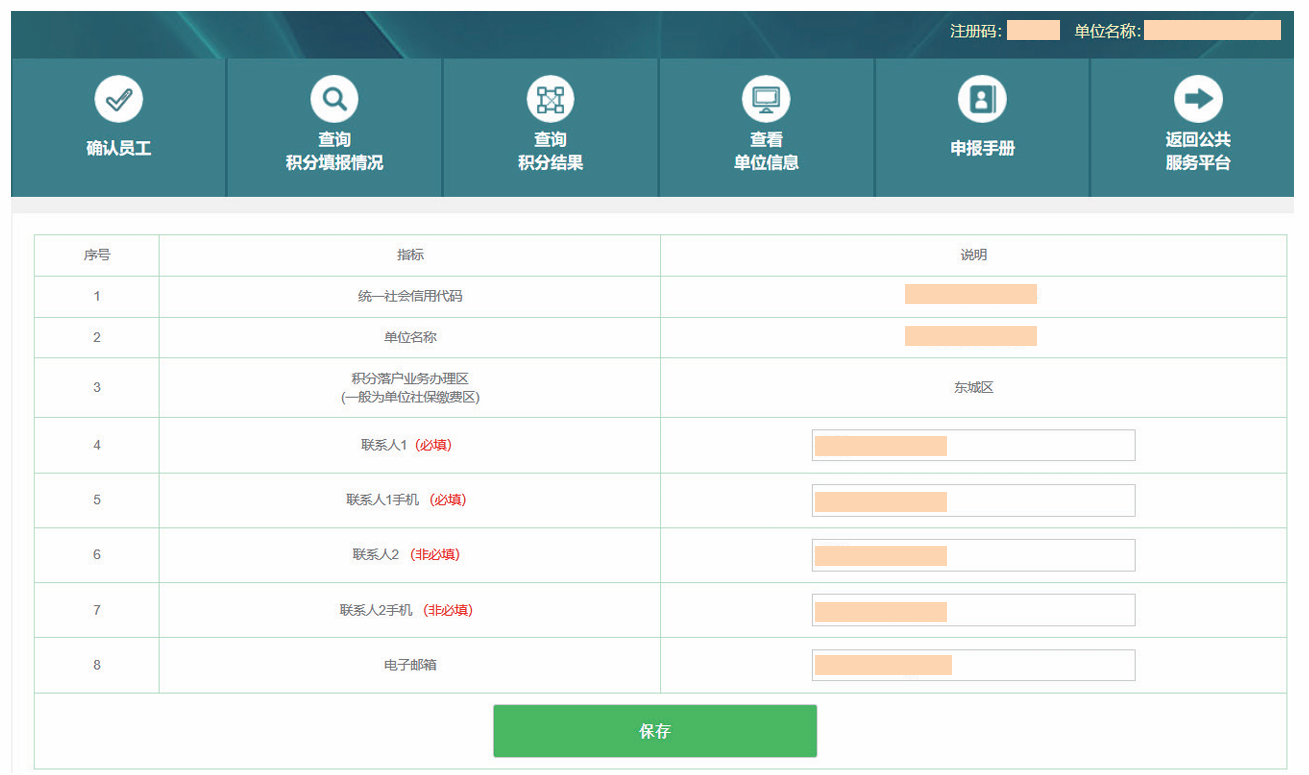
Task: Click the 联系人1 input field
Action: click(972, 444)
